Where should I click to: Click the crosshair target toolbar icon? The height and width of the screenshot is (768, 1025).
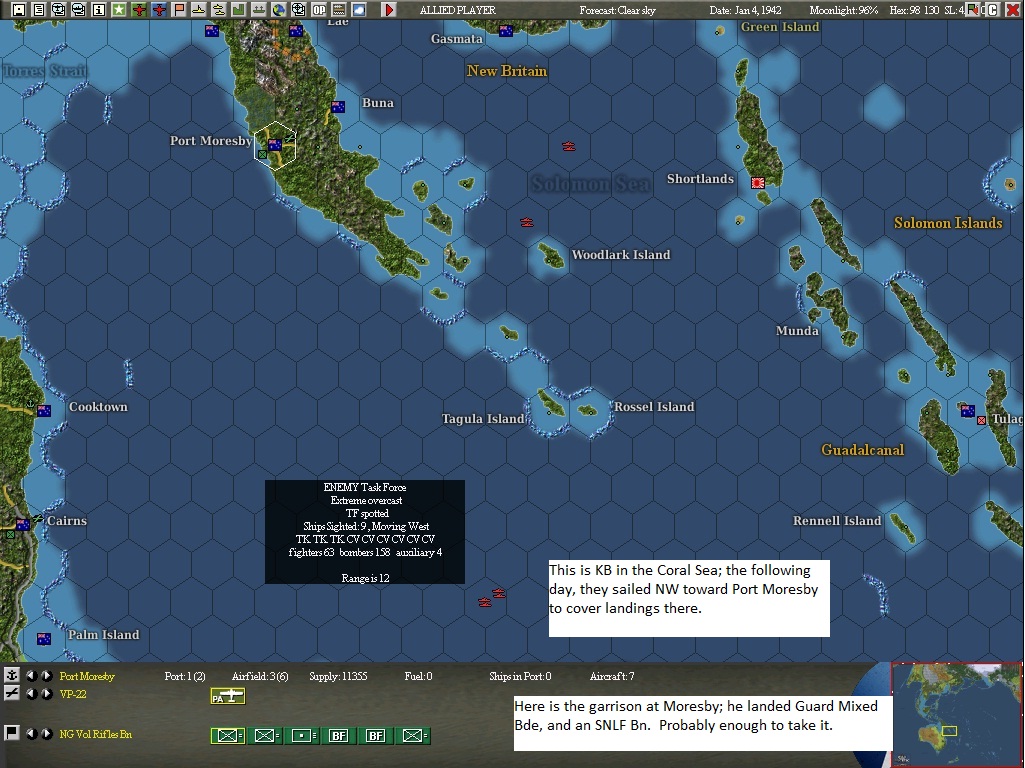[298, 10]
